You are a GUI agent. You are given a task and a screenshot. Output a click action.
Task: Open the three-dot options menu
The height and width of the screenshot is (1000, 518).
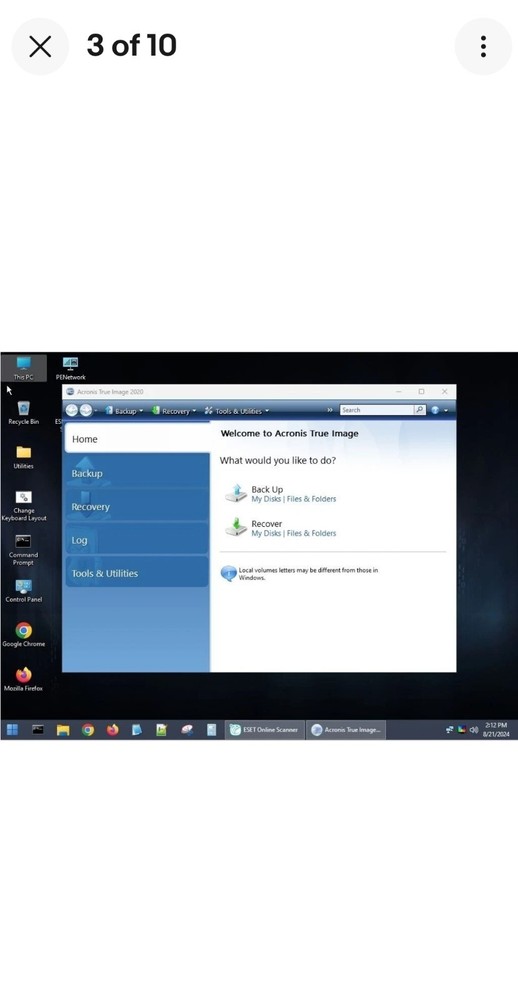483,47
